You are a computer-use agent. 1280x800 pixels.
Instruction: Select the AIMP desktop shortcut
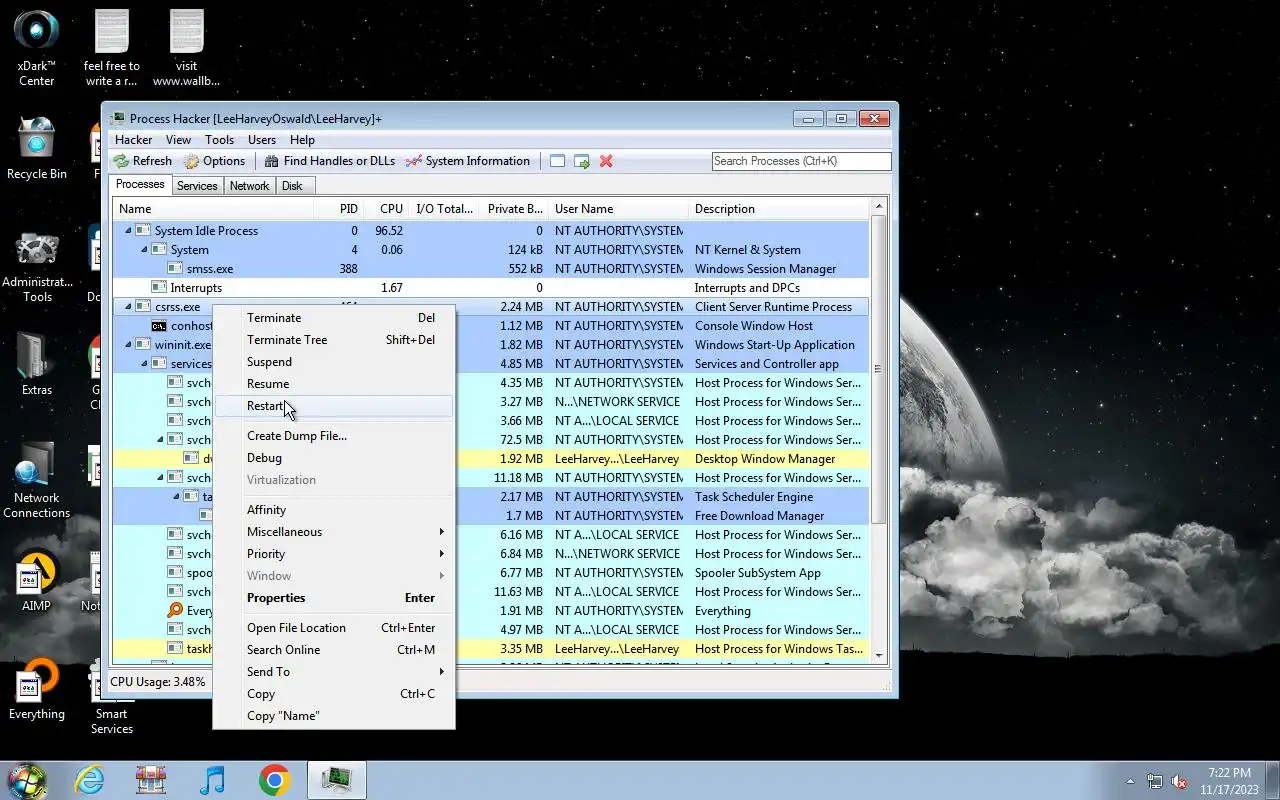click(37, 582)
